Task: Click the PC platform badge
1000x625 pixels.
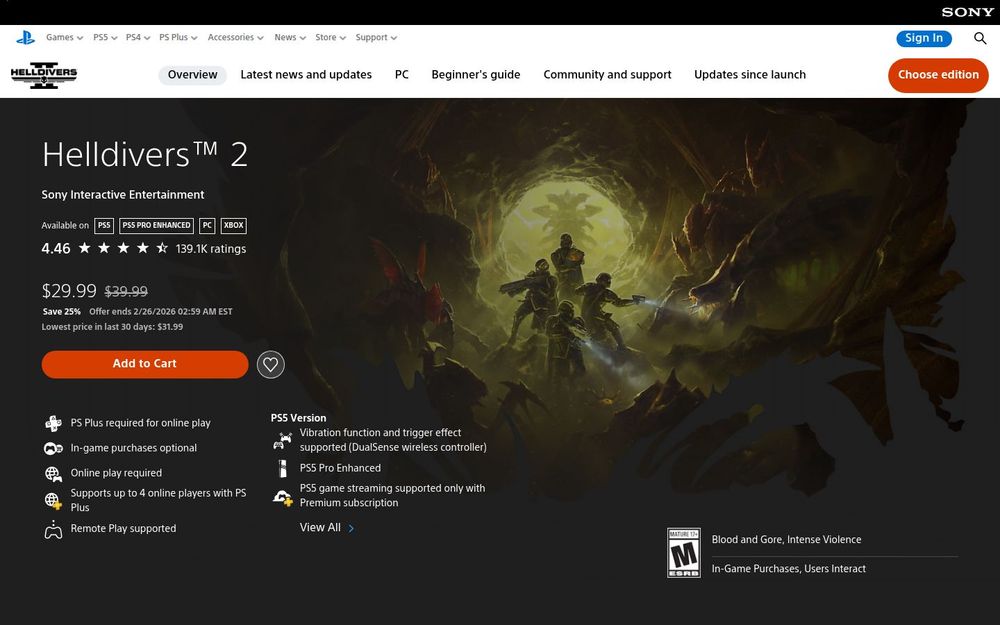Action: [x=207, y=225]
